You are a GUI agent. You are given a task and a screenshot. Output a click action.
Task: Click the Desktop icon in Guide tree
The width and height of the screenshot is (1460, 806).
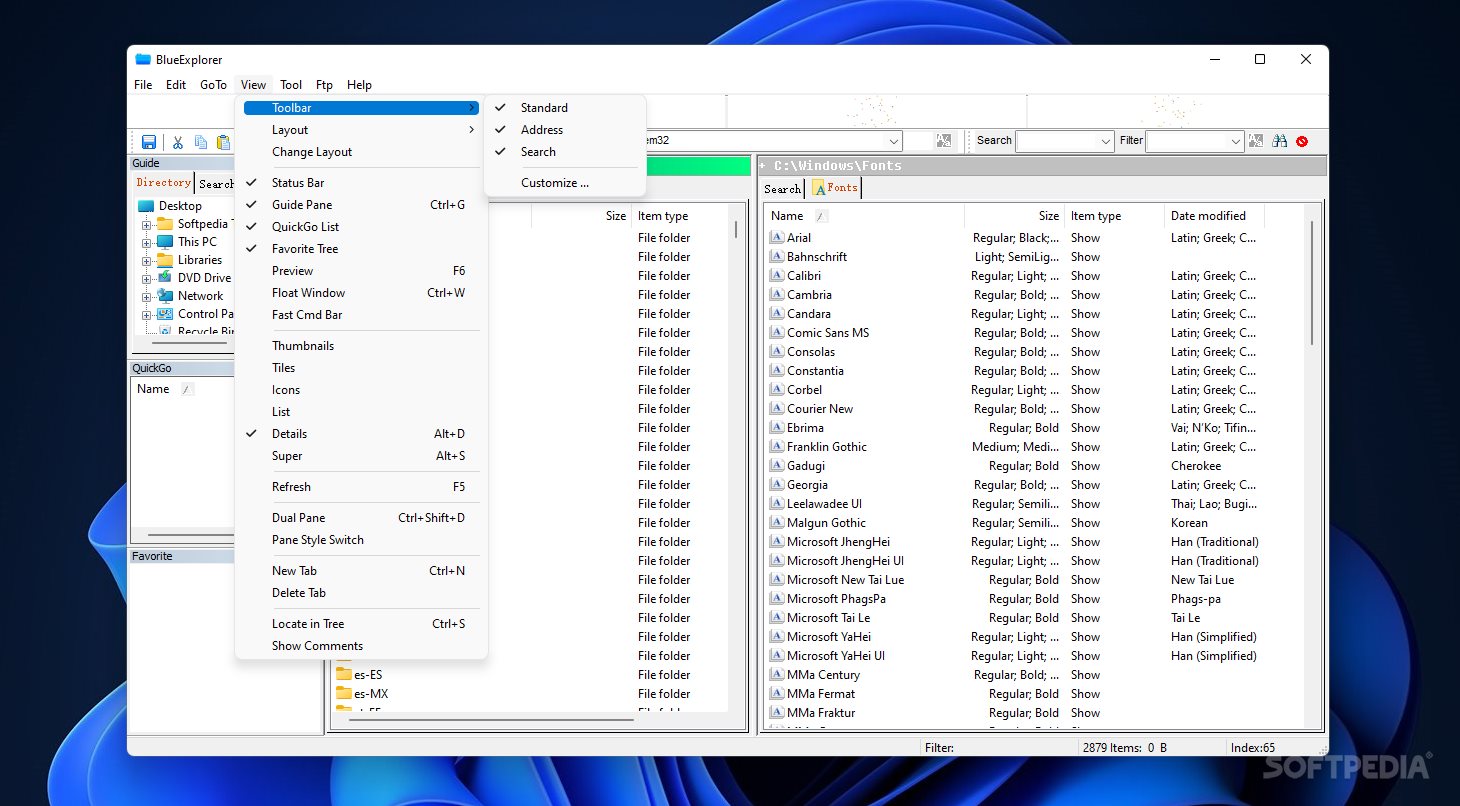[x=146, y=206]
